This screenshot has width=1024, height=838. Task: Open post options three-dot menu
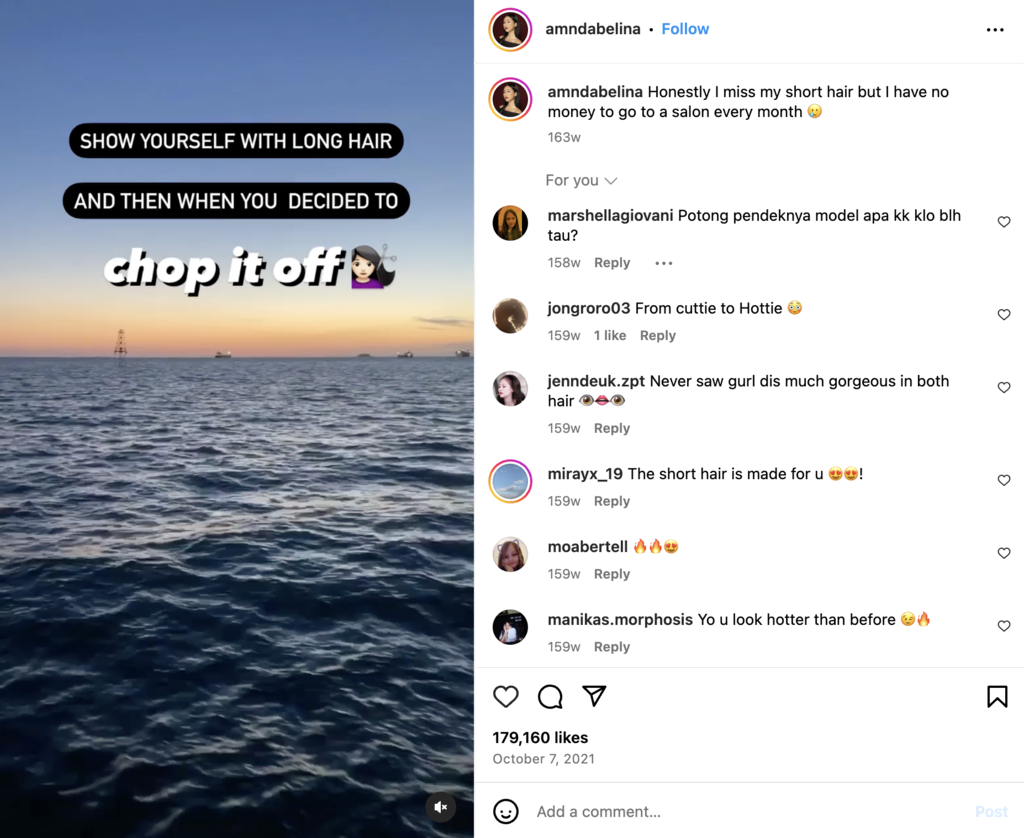[995, 29]
